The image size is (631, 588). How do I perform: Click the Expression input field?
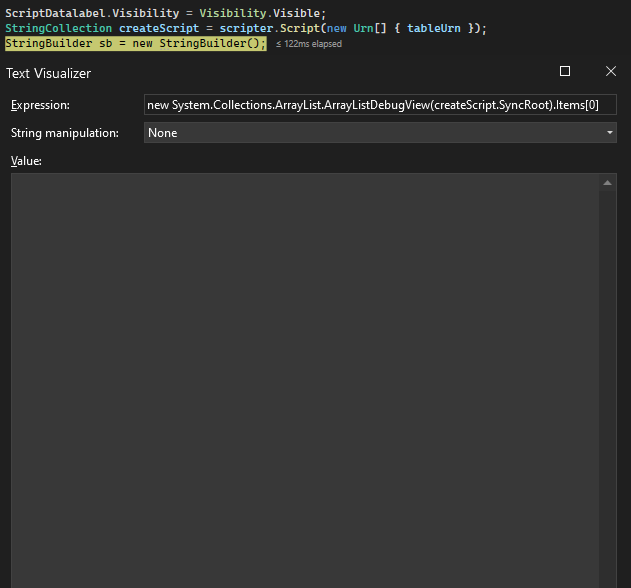[380, 105]
